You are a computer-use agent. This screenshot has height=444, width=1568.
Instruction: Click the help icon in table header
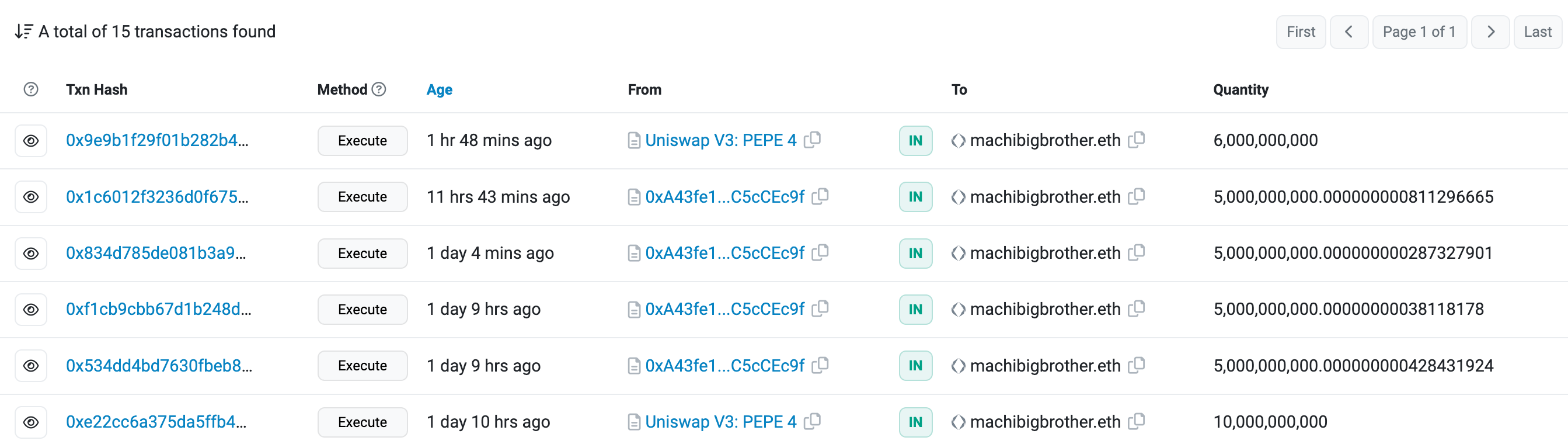[31, 89]
